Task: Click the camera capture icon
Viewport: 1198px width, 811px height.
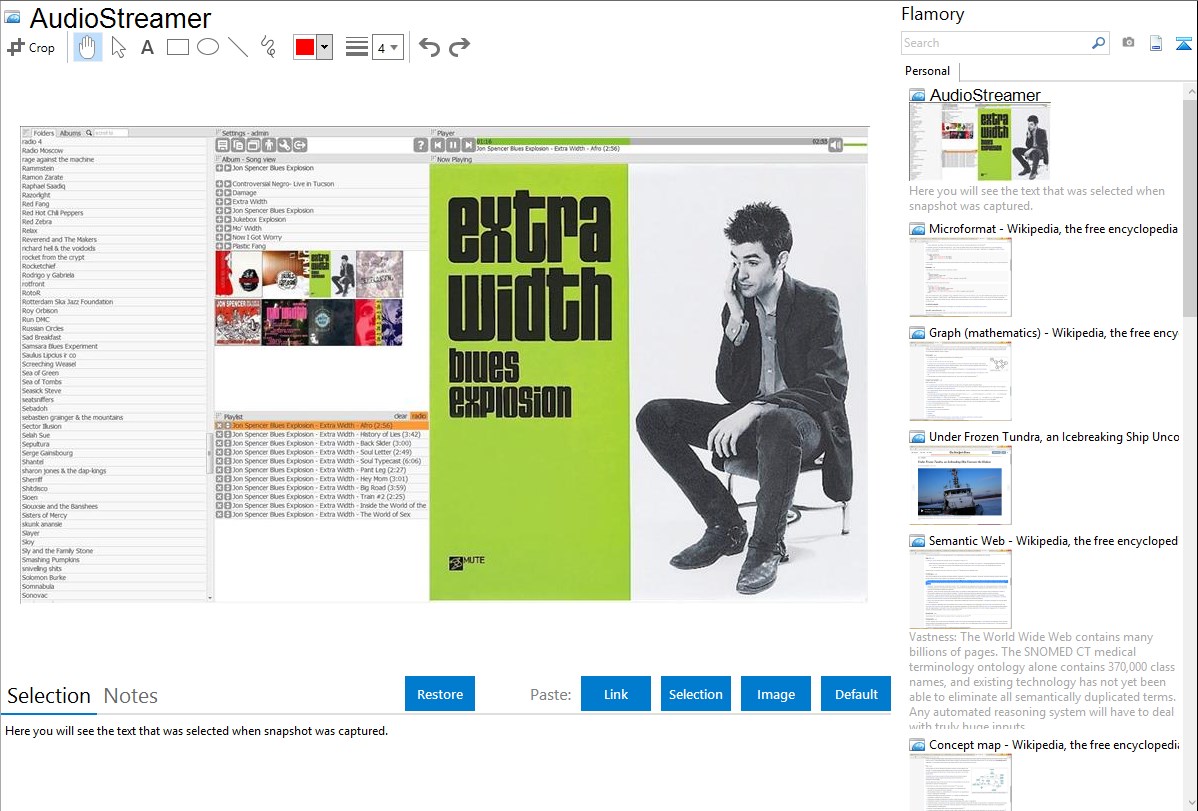Action: [x=1128, y=43]
